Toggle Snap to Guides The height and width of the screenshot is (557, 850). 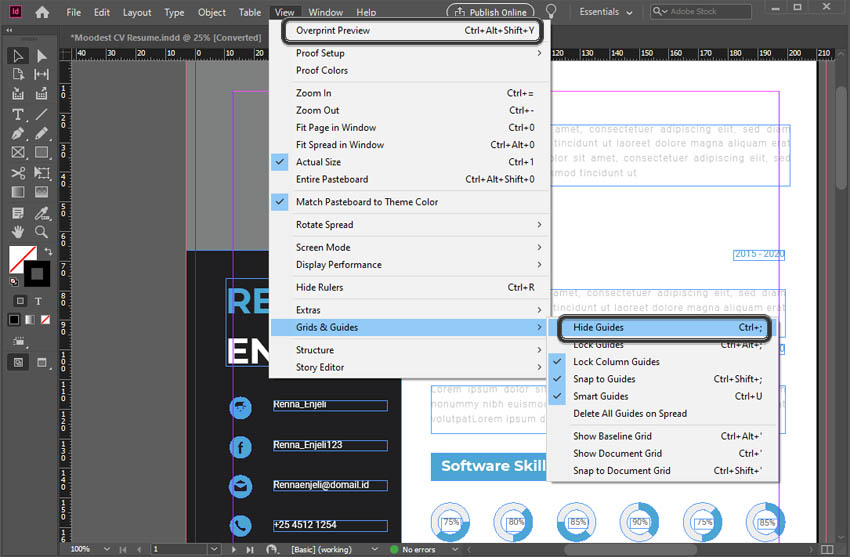pyautogui.click(x=662, y=379)
